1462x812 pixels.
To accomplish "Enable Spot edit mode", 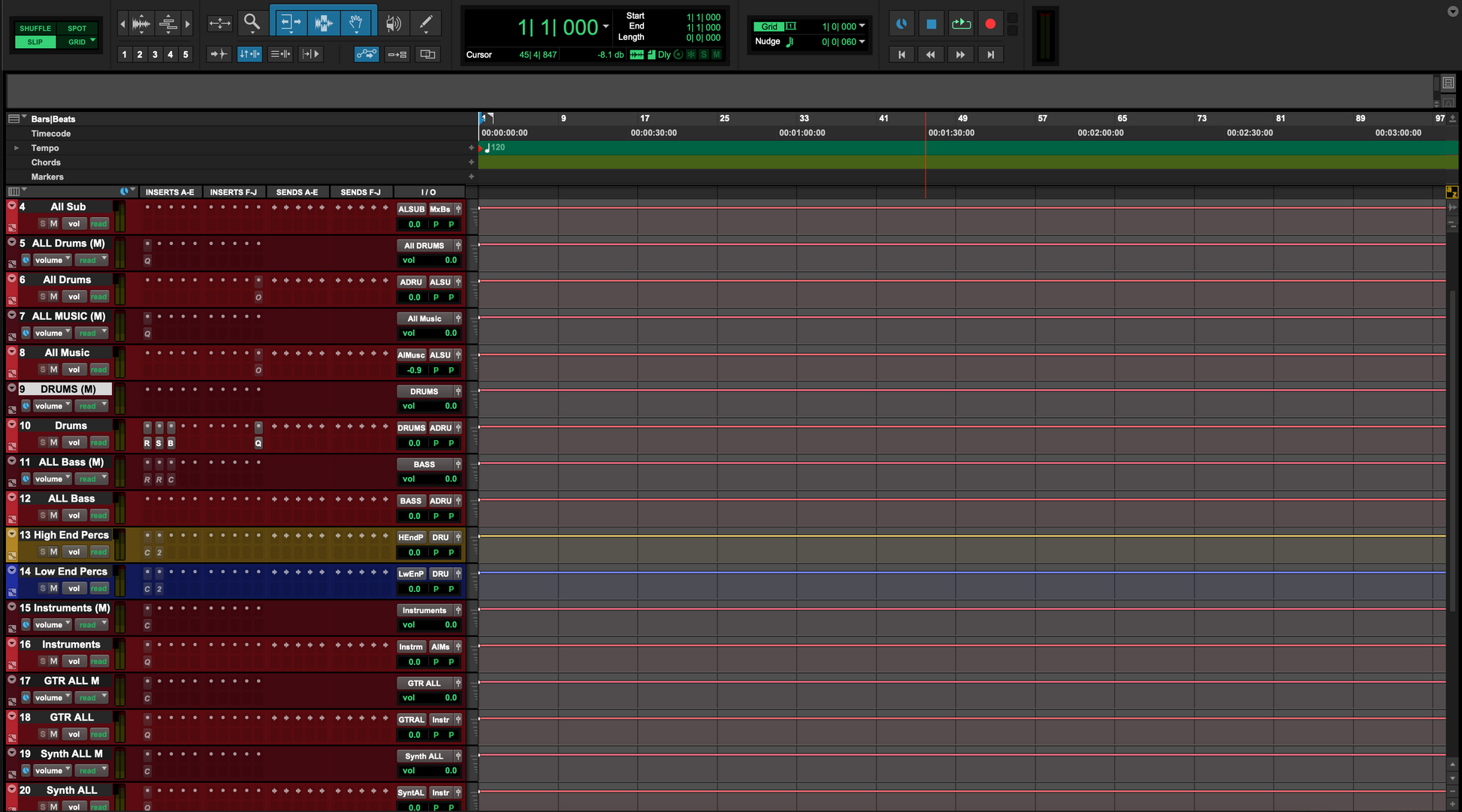I will coord(77,29).
